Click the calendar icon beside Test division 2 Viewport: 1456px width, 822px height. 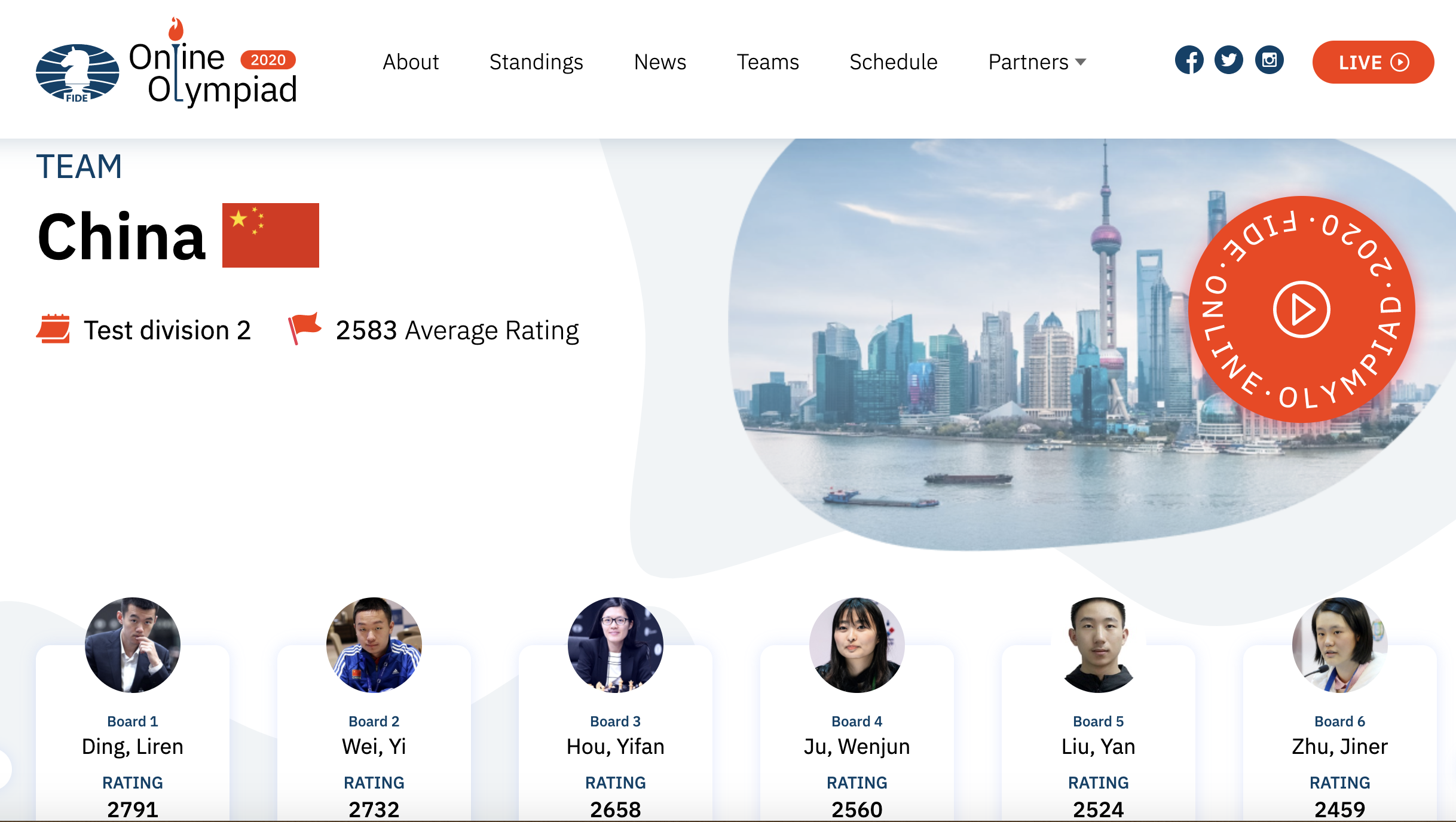coord(53,329)
